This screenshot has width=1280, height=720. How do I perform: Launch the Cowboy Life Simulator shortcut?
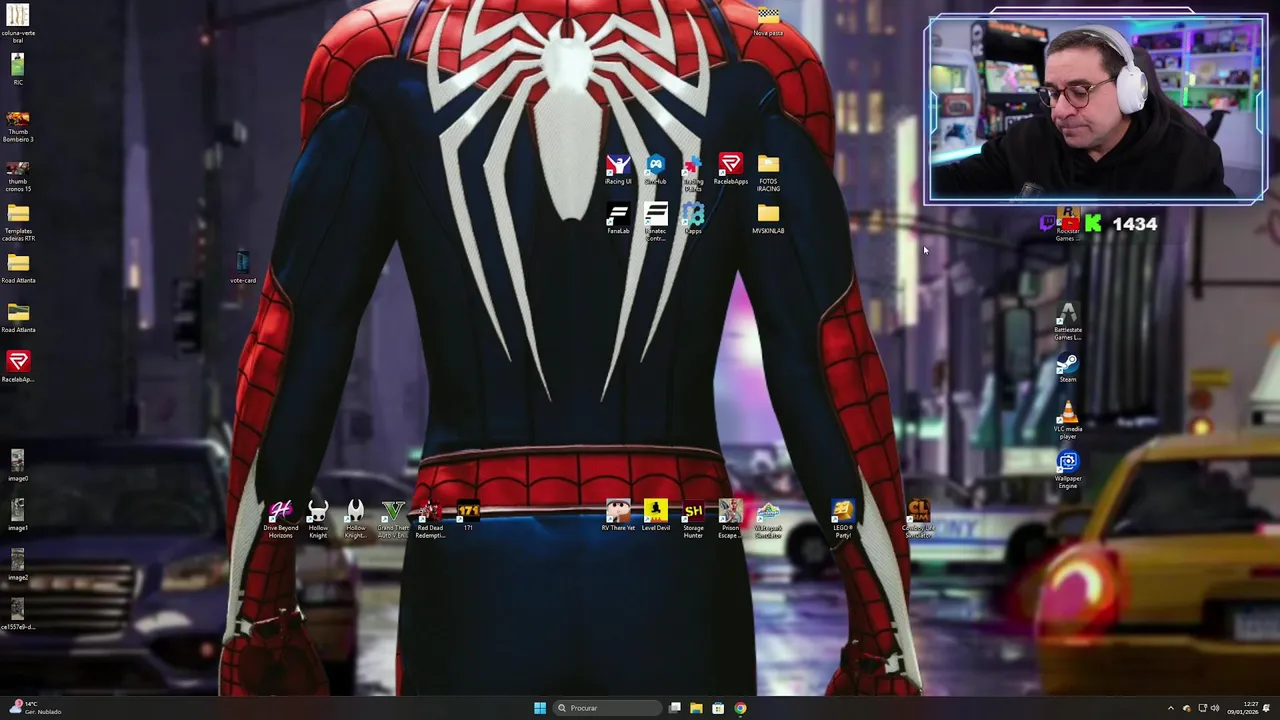[x=918, y=520]
